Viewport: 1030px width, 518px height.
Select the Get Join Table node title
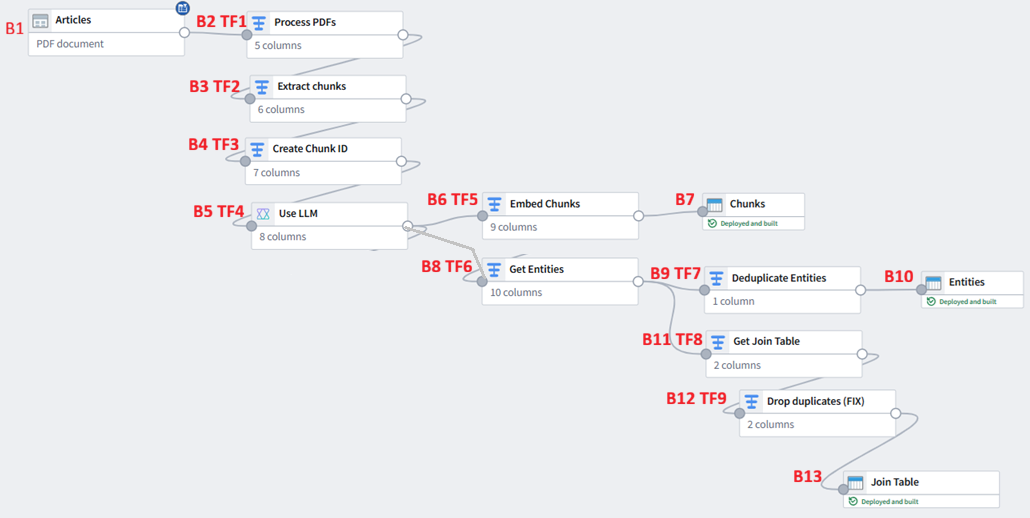767,341
